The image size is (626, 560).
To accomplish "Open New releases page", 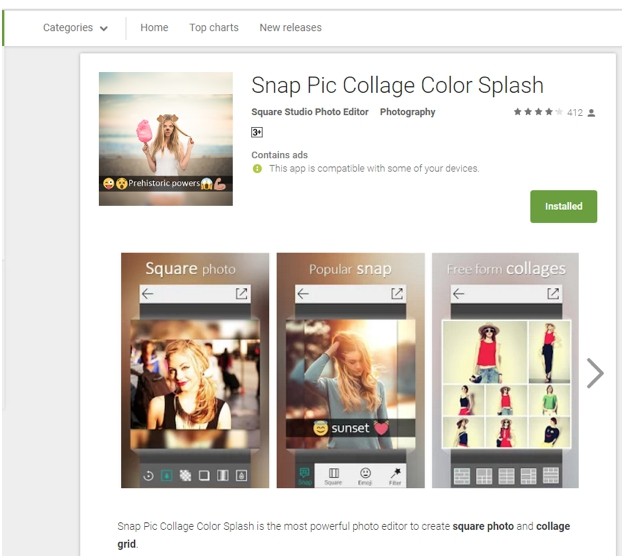I will point(290,28).
